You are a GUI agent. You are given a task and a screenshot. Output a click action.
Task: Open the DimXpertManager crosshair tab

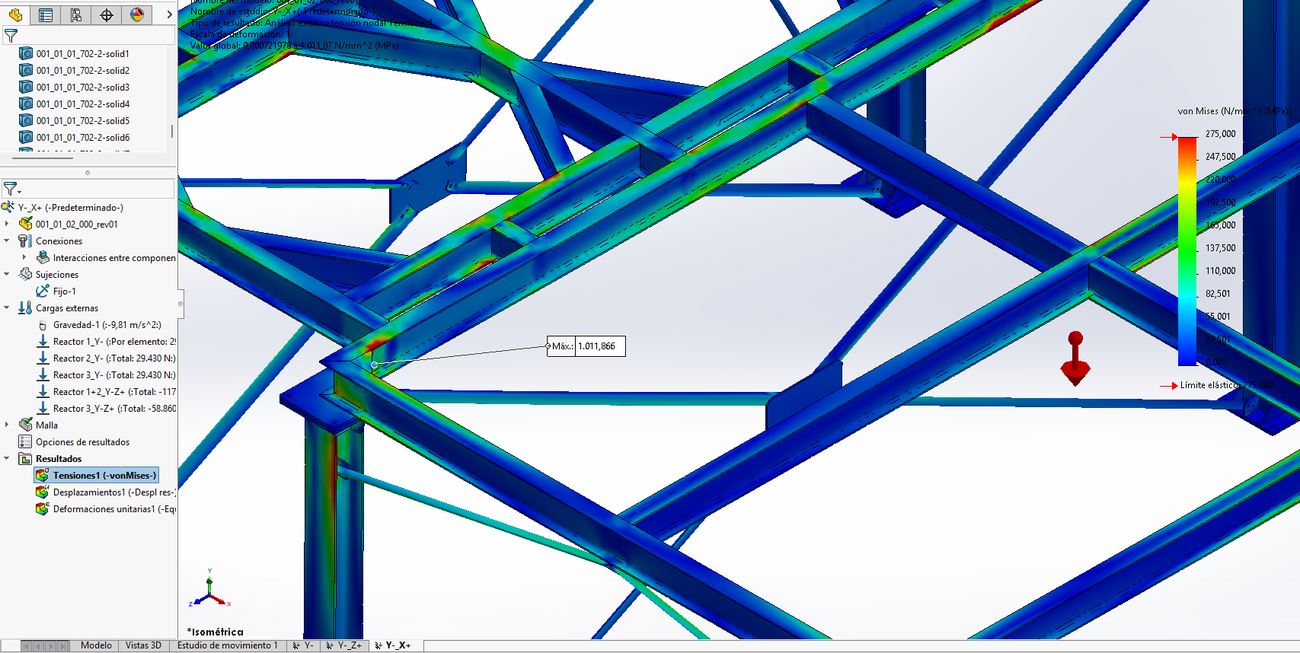click(x=106, y=15)
